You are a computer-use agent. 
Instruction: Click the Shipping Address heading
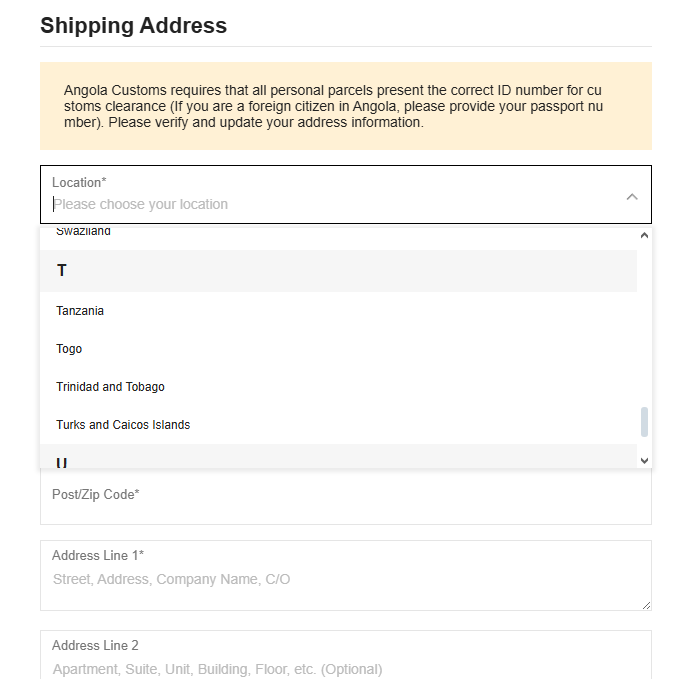(x=133, y=25)
